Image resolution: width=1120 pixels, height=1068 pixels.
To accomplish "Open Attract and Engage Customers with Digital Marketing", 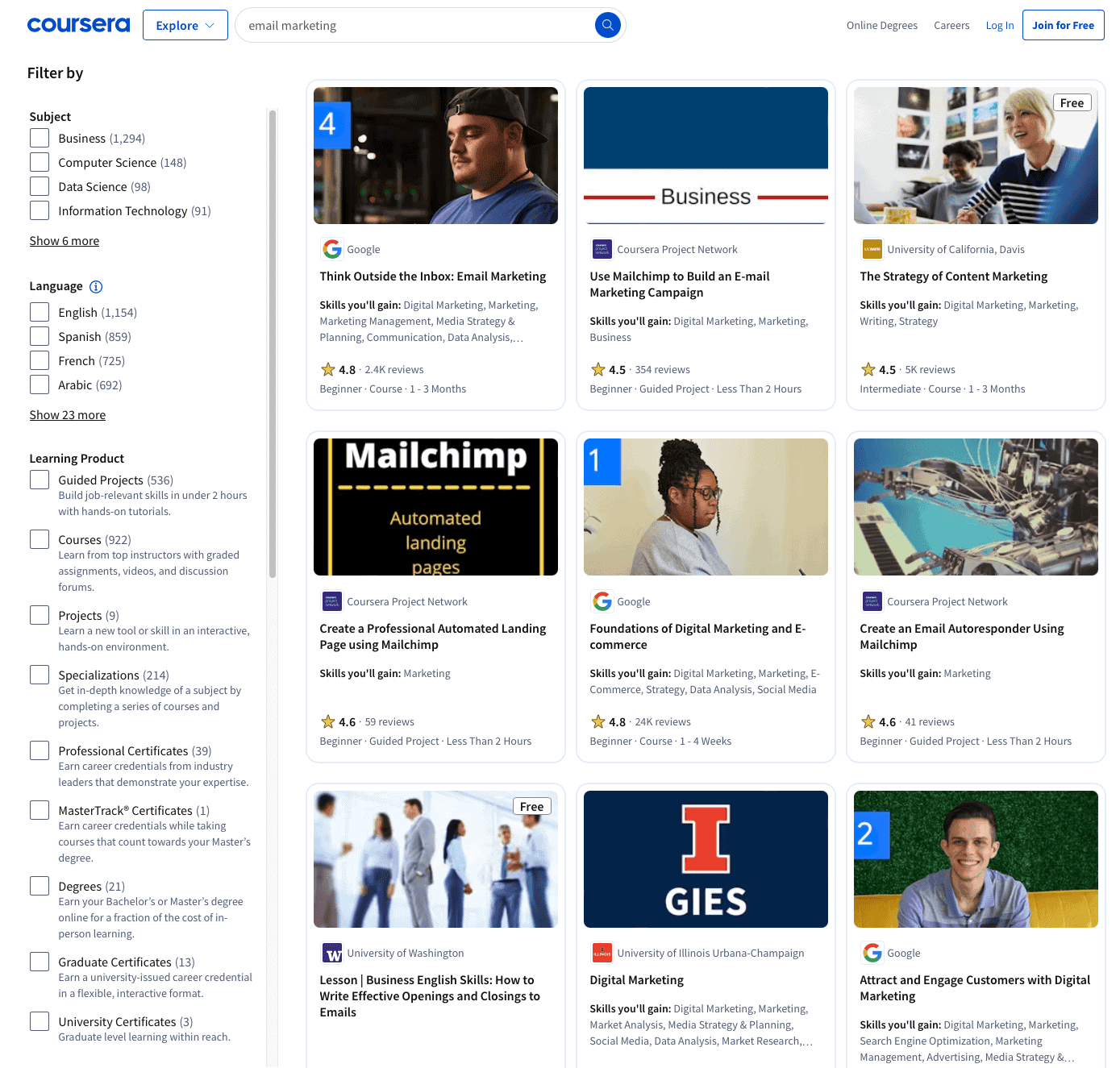I will [975, 988].
